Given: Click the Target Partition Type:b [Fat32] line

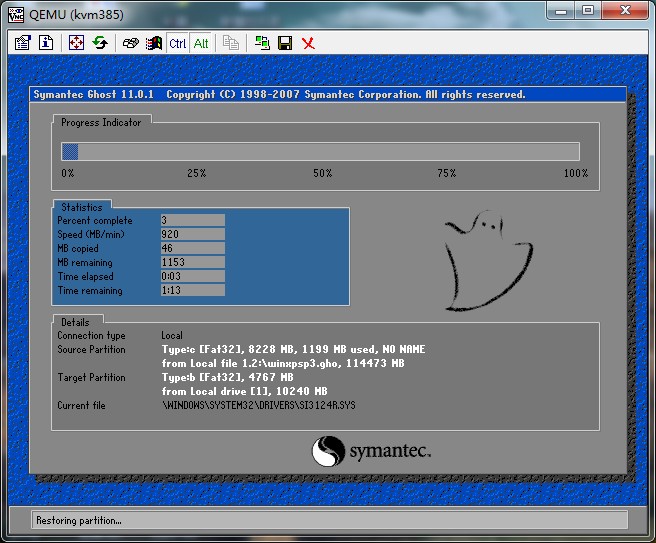Looking at the screenshot, I should coord(227,377).
